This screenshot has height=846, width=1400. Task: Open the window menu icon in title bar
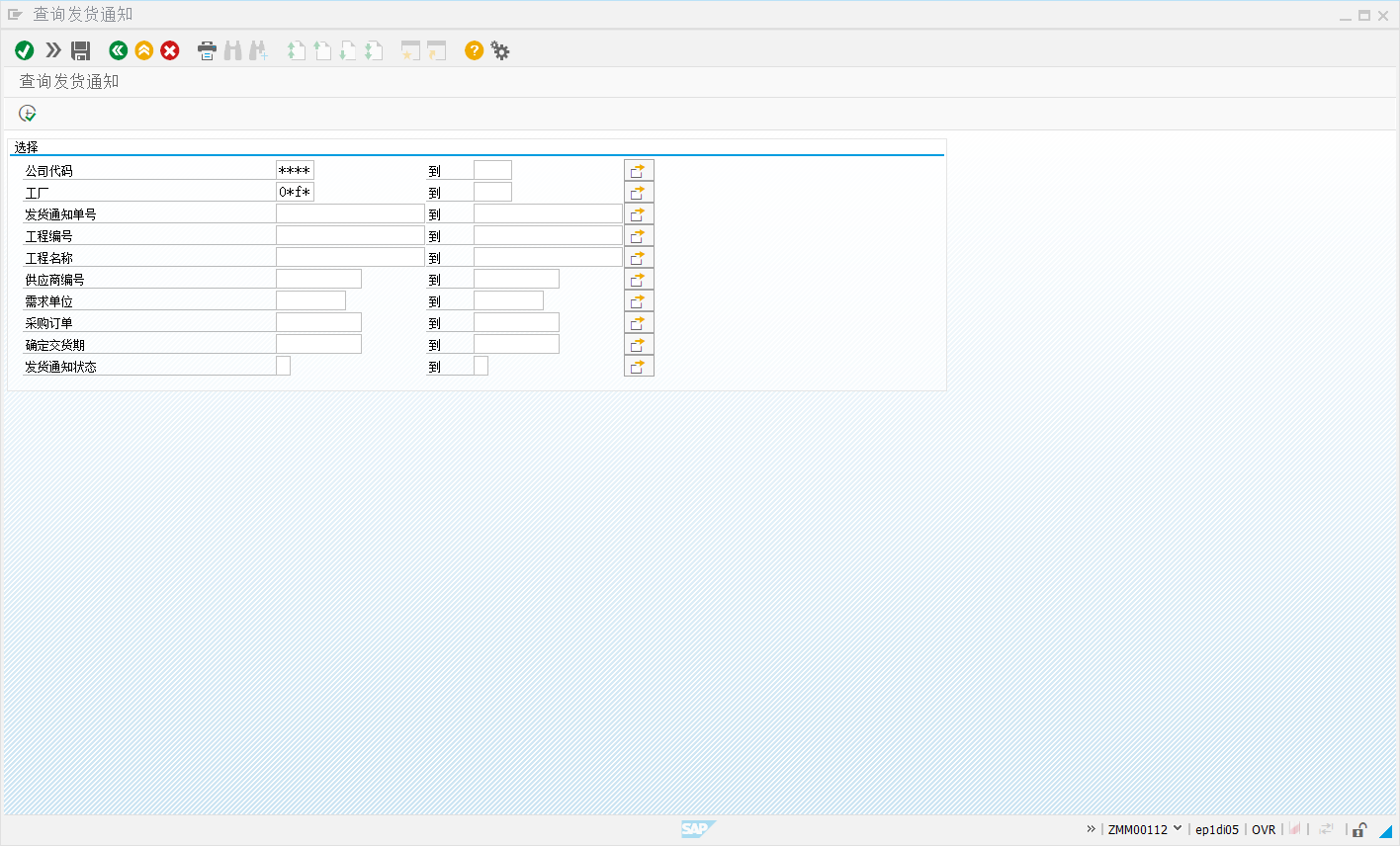15,15
